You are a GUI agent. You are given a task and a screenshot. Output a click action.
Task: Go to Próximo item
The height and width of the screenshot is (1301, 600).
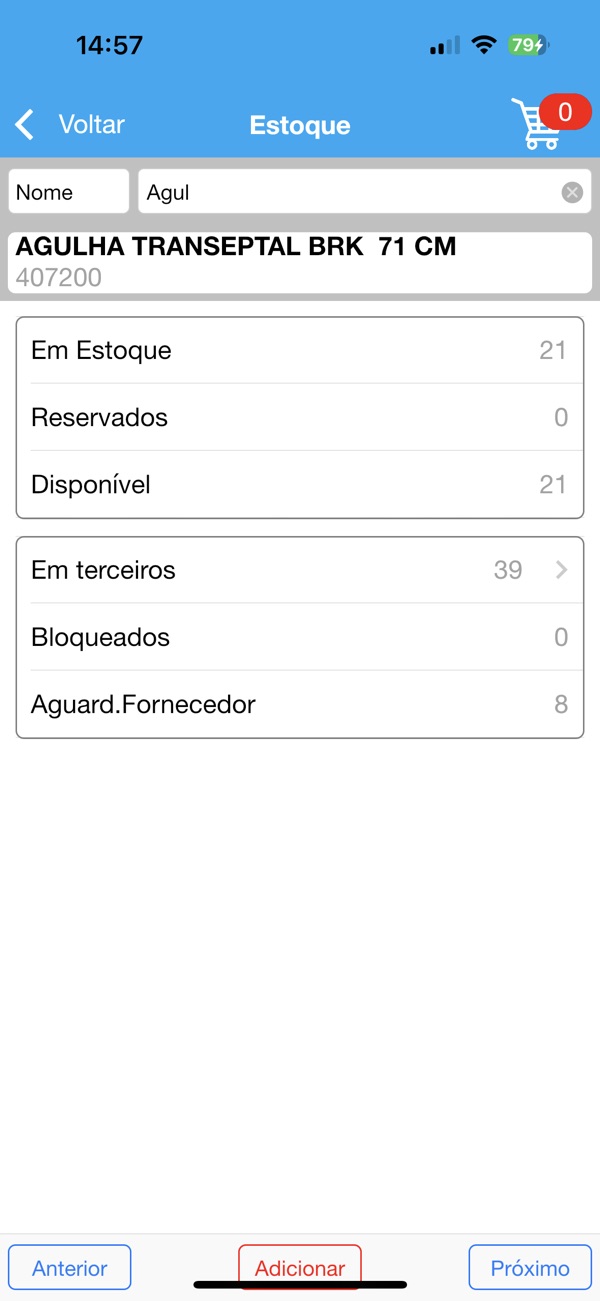[530, 1268]
